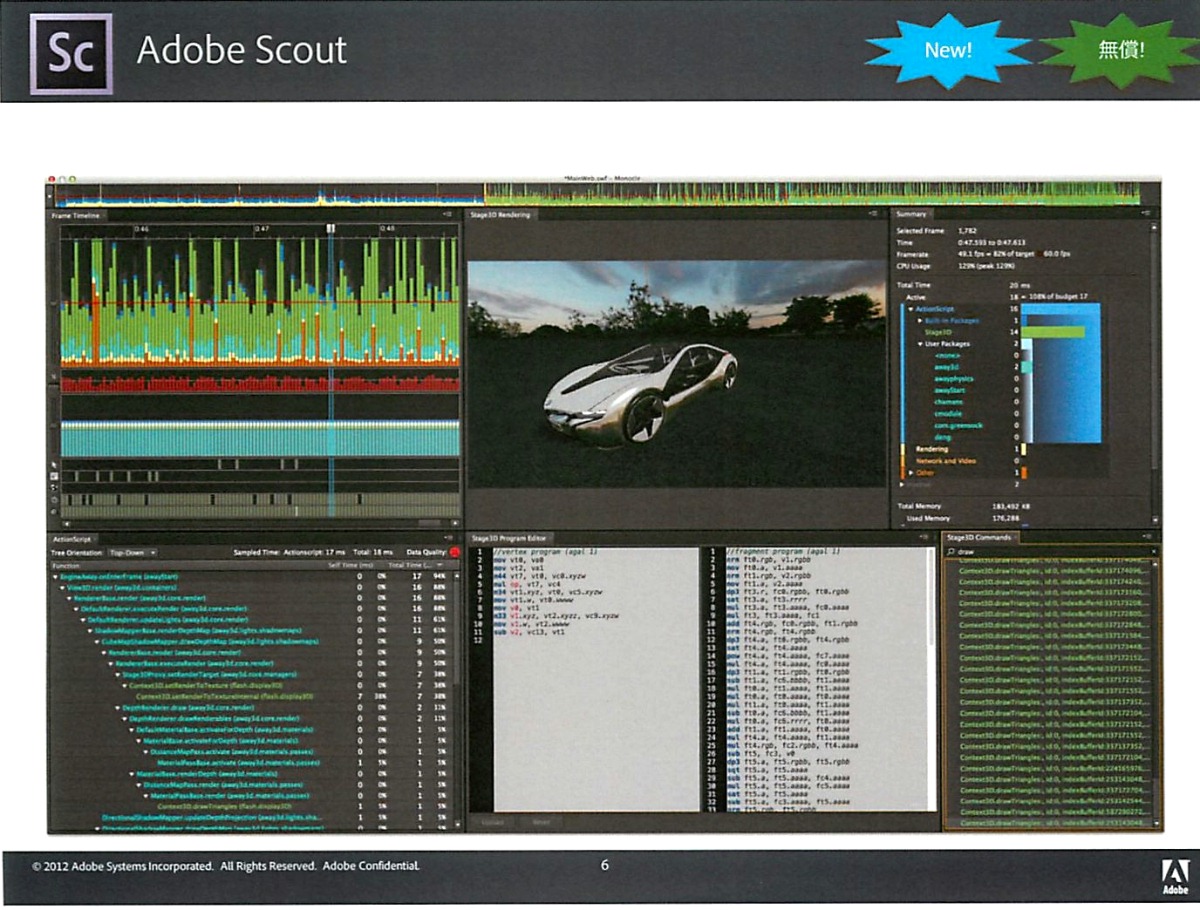This screenshot has height=910, width=1200.
Task: Click the 0:46 time label on ruler
Action: pos(142,229)
